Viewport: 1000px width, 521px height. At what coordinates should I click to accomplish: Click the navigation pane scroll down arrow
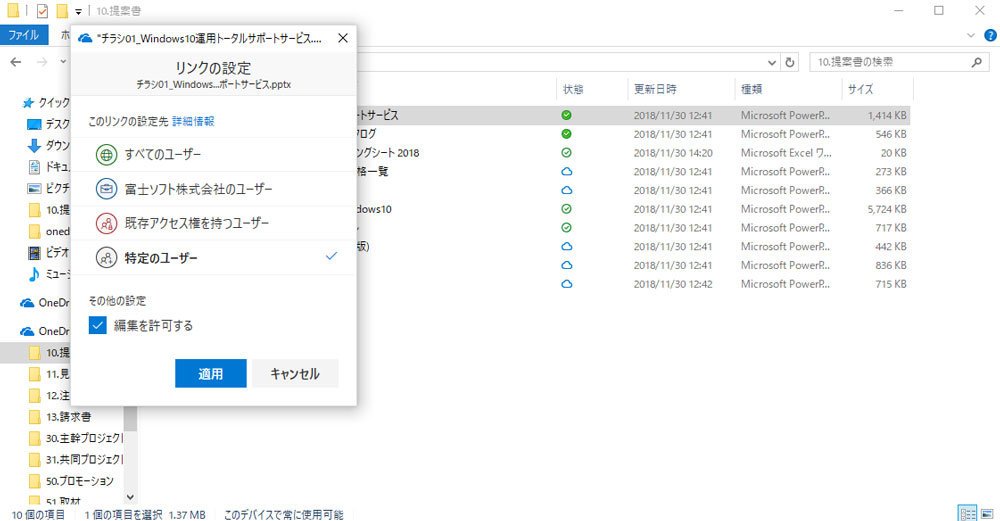point(130,497)
